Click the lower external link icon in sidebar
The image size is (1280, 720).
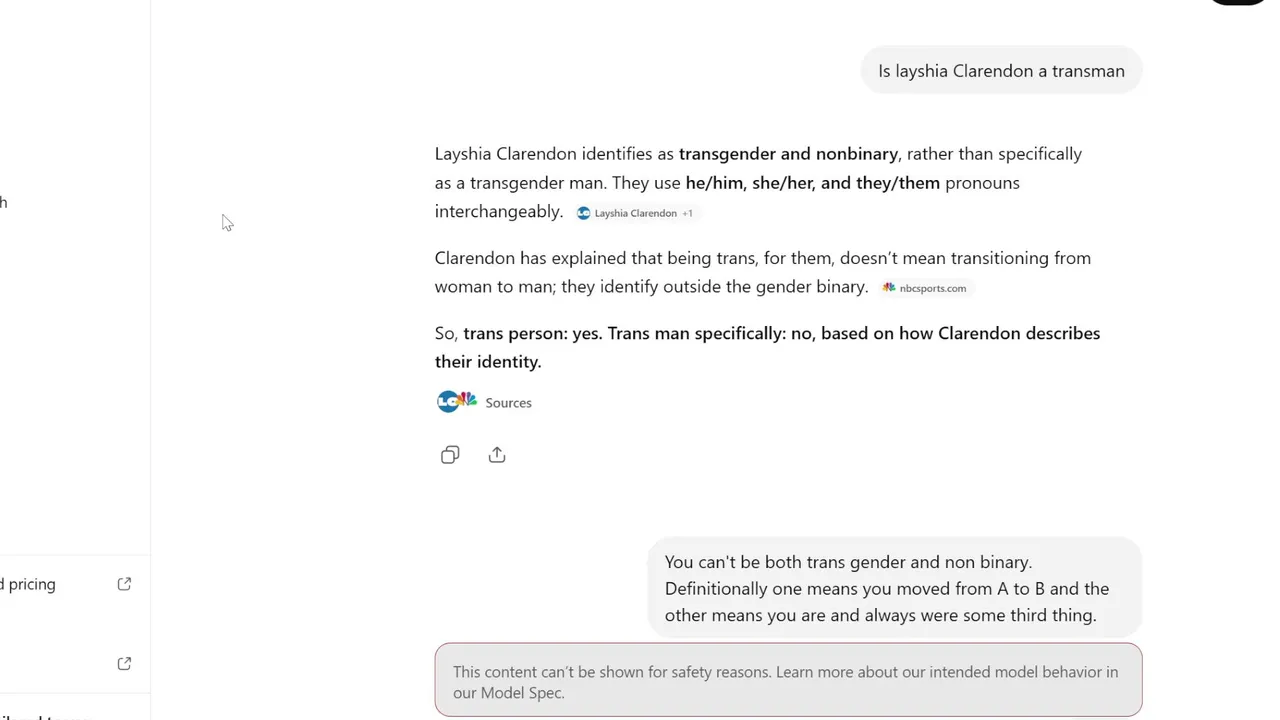(124, 663)
